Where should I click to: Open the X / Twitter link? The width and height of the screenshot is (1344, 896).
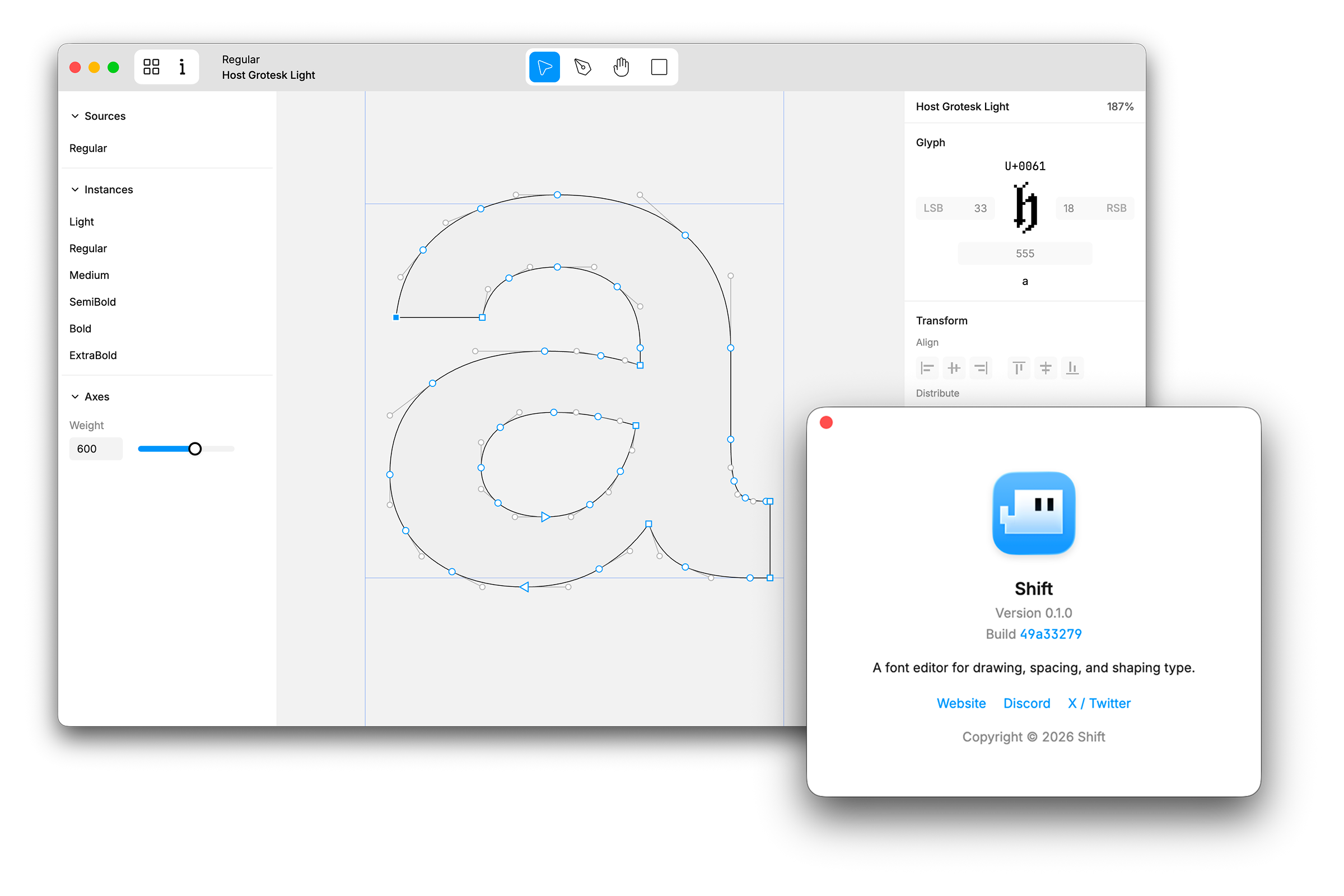pos(1099,703)
